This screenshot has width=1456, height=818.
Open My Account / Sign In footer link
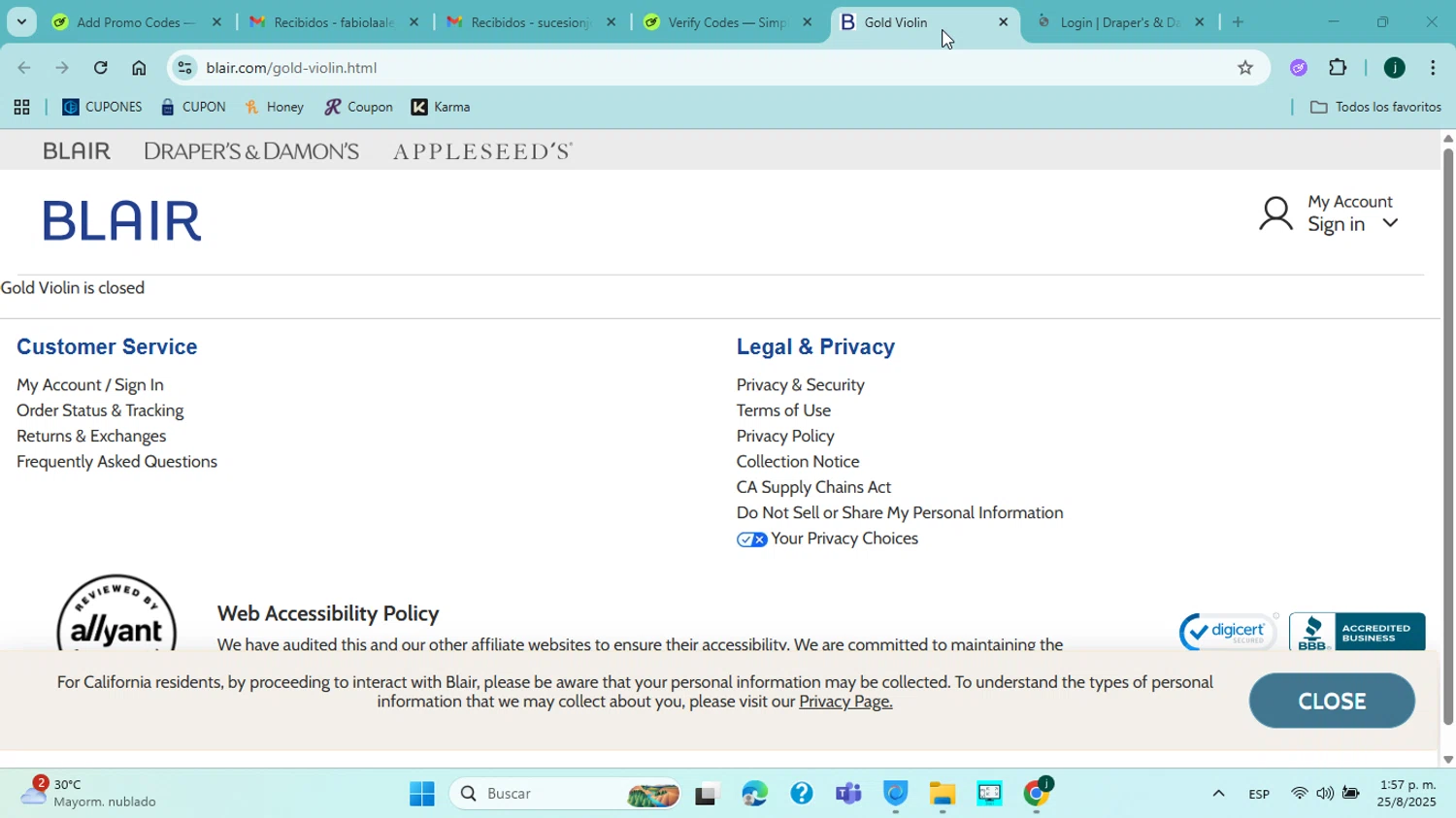pos(90,385)
